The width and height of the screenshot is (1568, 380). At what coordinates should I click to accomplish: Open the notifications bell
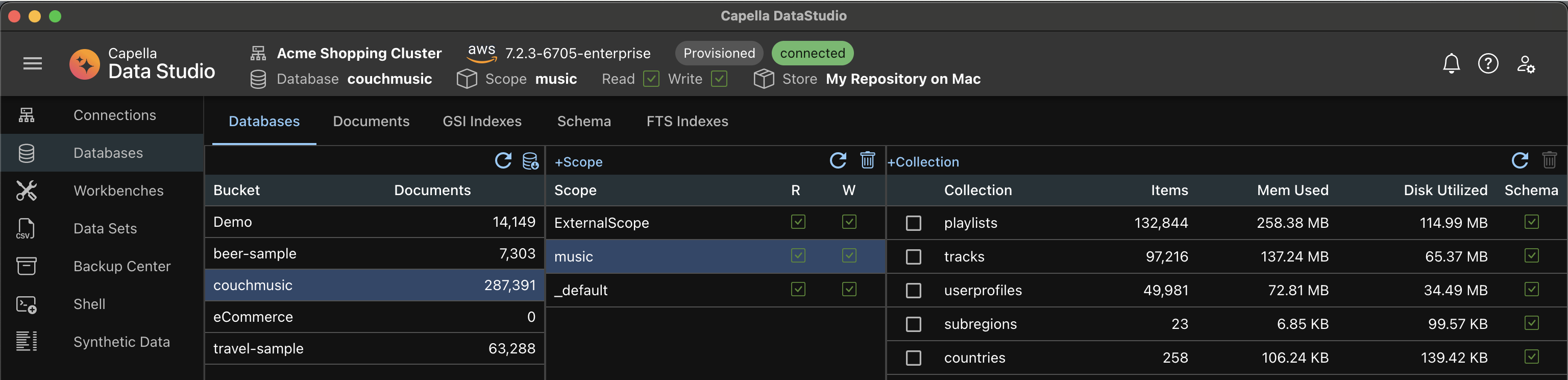click(1451, 63)
